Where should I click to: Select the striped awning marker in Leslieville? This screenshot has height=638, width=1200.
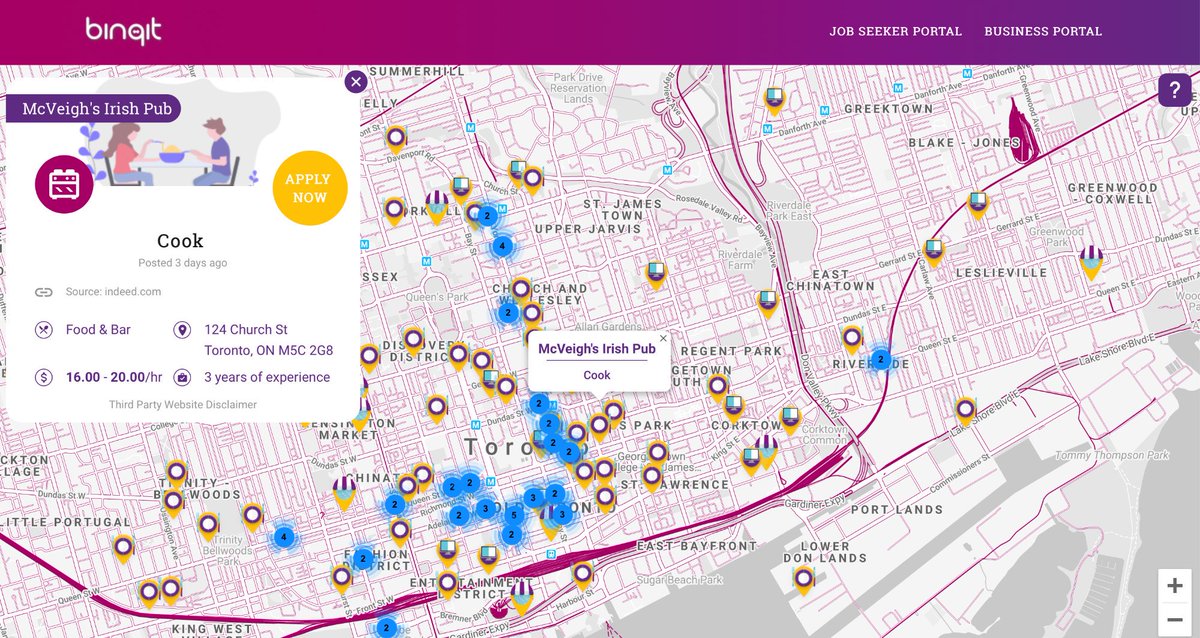(x=1091, y=262)
